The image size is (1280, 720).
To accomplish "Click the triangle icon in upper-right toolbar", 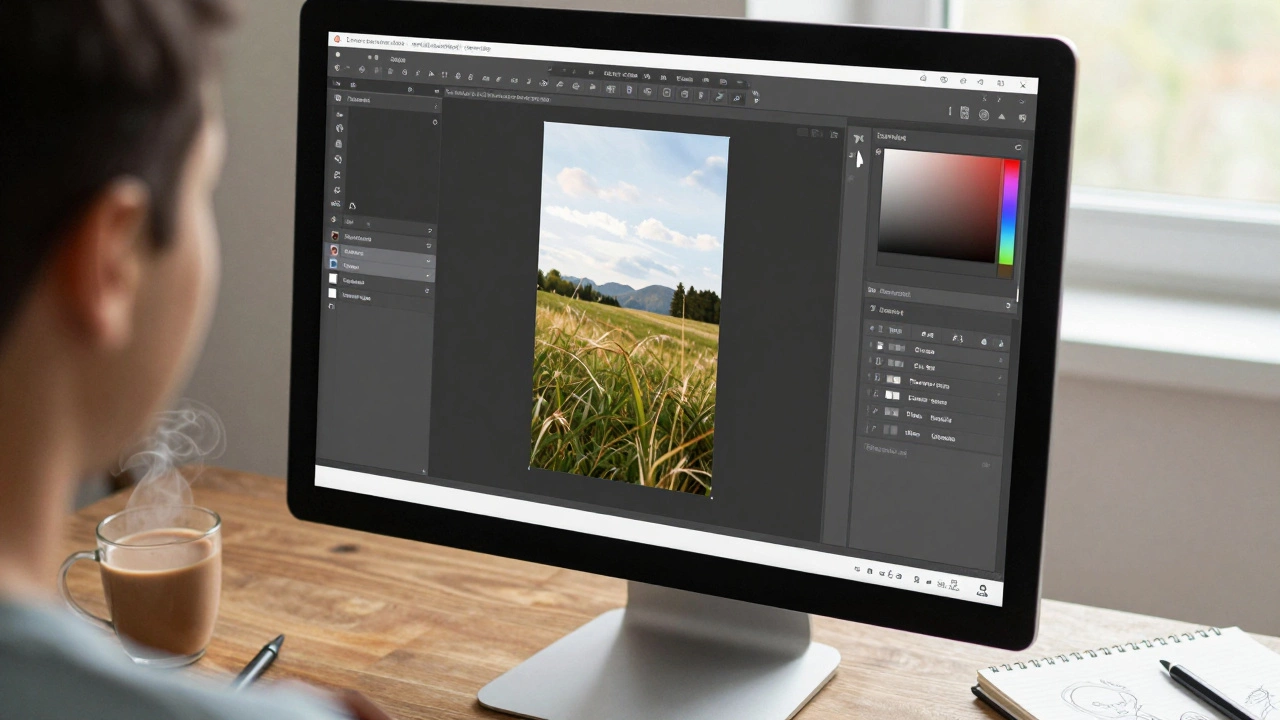I will (x=1002, y=117).
